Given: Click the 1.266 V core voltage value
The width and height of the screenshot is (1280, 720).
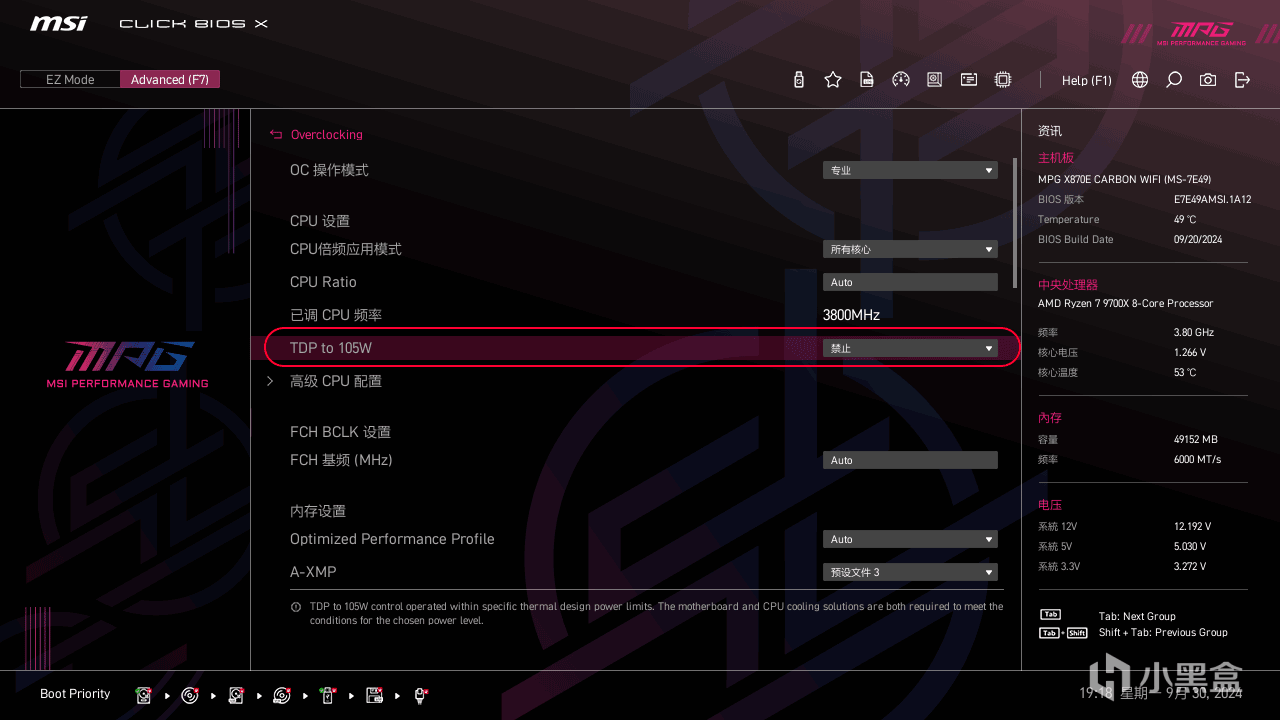Looking at the screenshot, I should 1190,352.
